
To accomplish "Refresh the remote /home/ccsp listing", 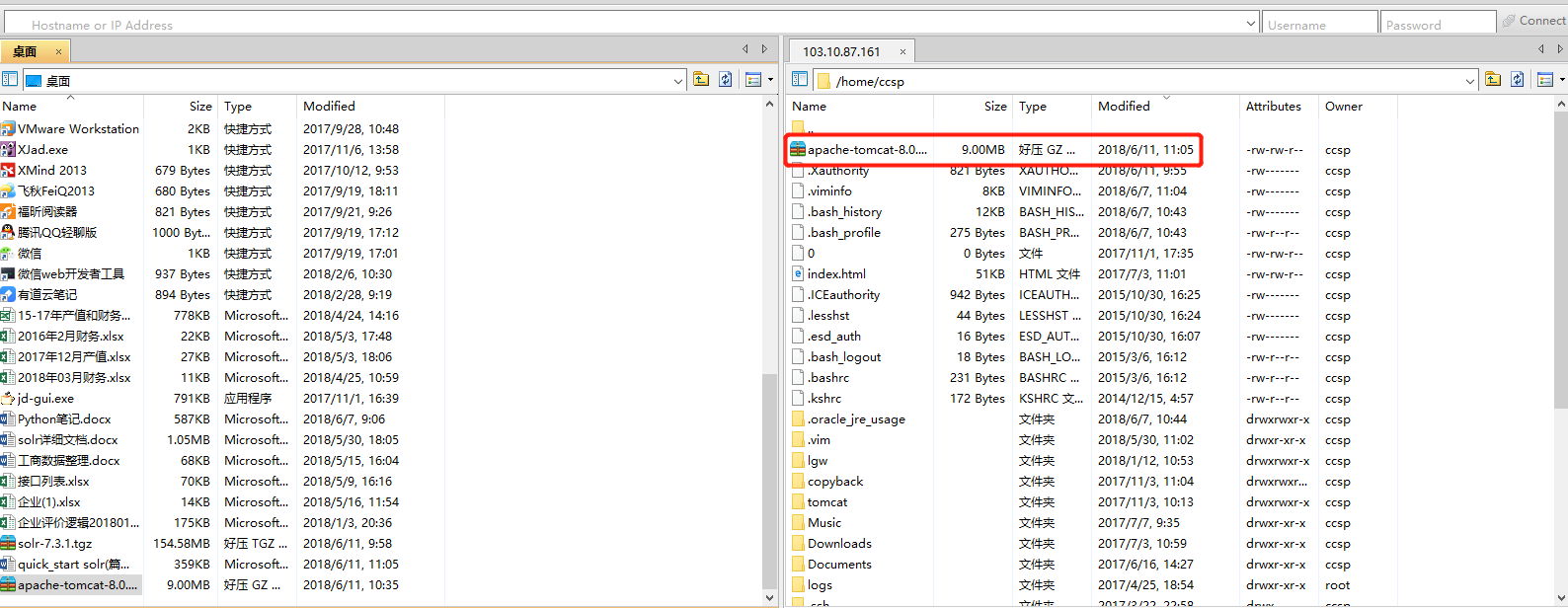I will click(x=1518, y=80).
